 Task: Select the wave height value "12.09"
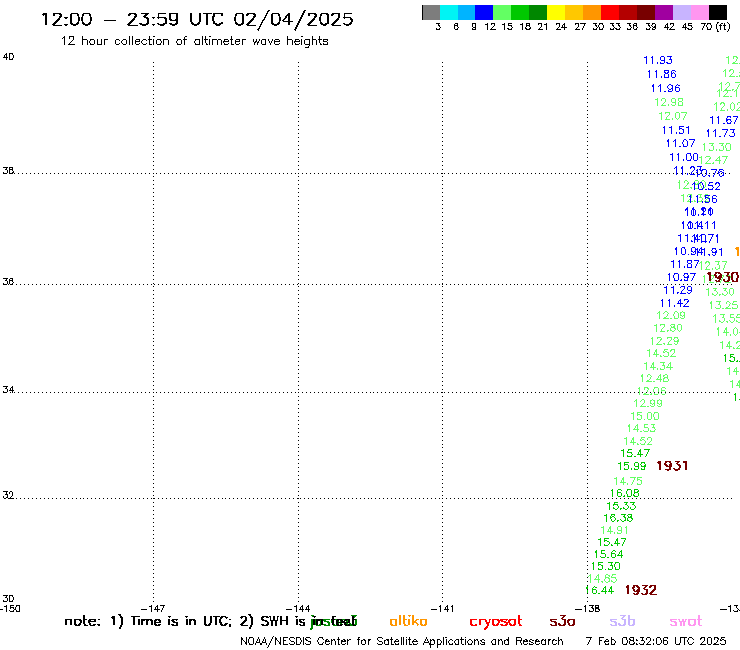(x=671, y=315)
